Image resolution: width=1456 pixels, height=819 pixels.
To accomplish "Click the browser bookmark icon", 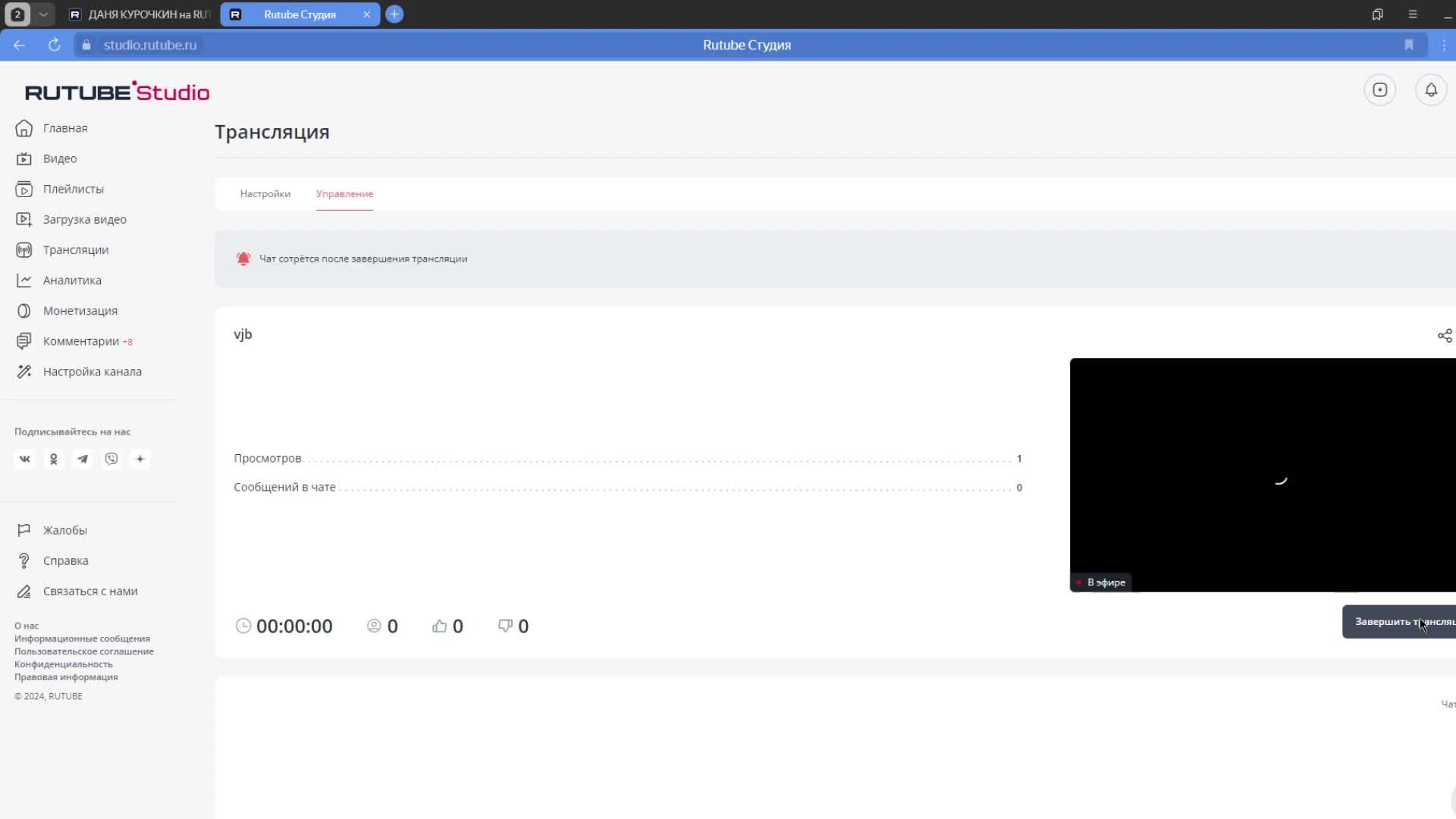I will pos(1408,45).
